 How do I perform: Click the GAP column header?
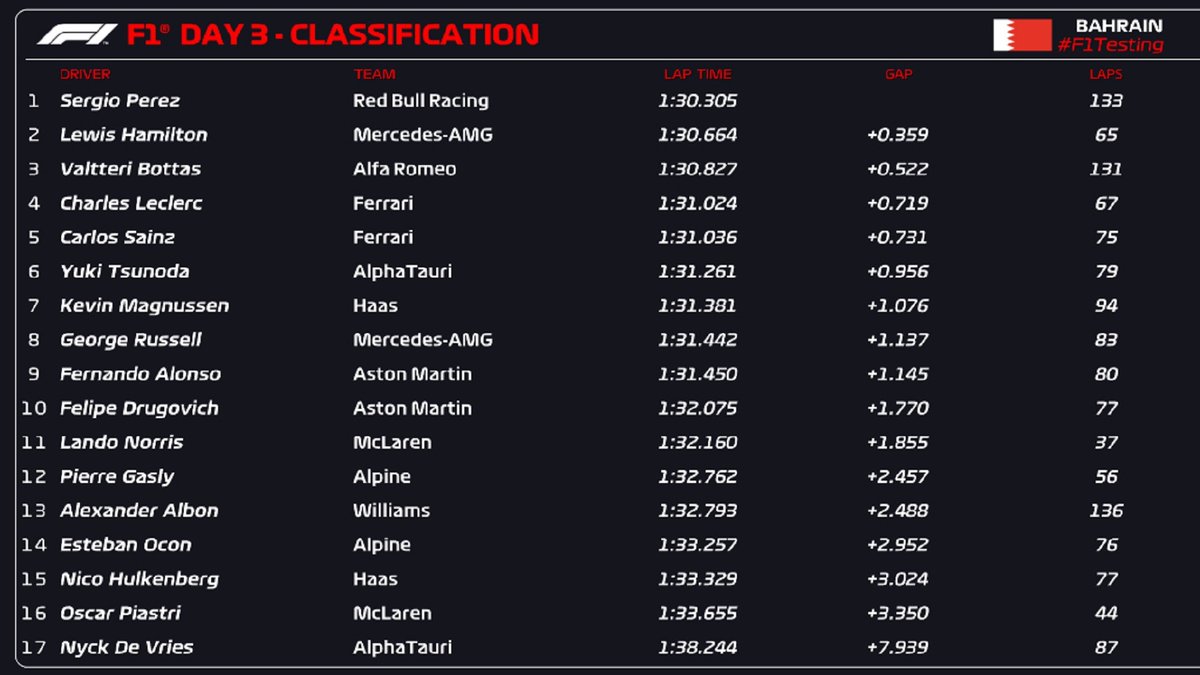pos(898,74)
